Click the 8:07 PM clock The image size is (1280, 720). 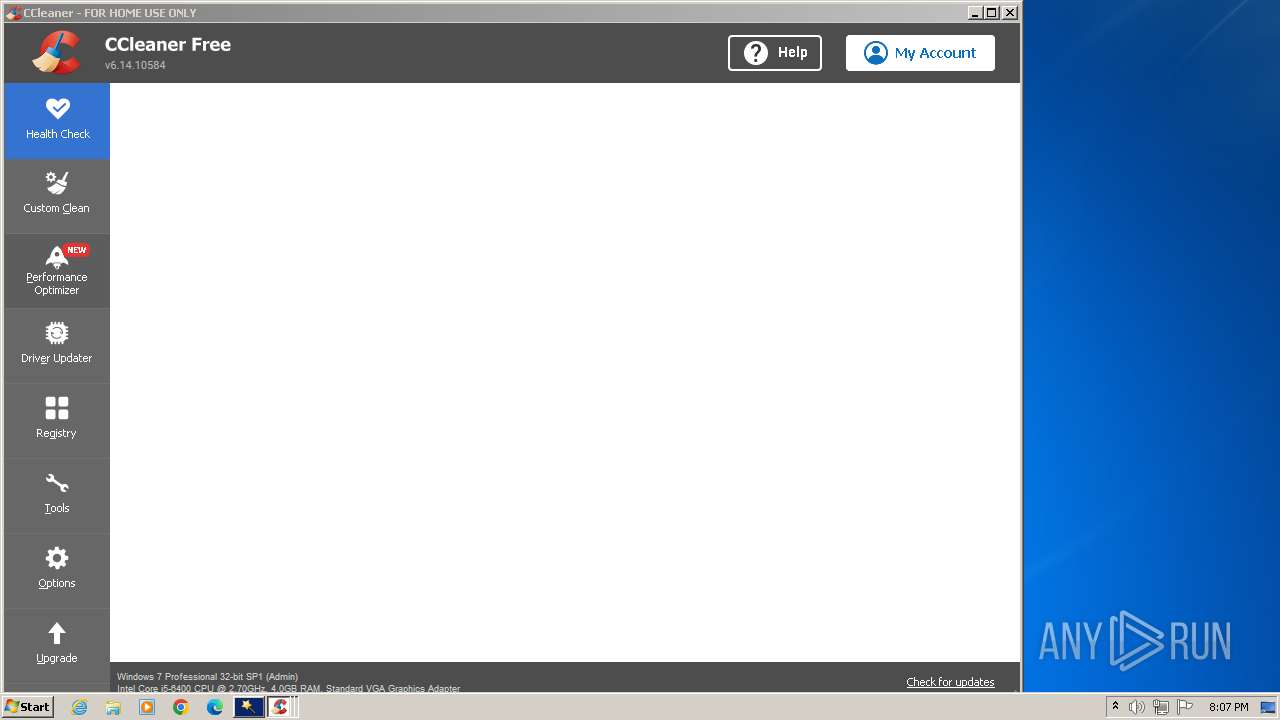click(x=1228, y=707)
